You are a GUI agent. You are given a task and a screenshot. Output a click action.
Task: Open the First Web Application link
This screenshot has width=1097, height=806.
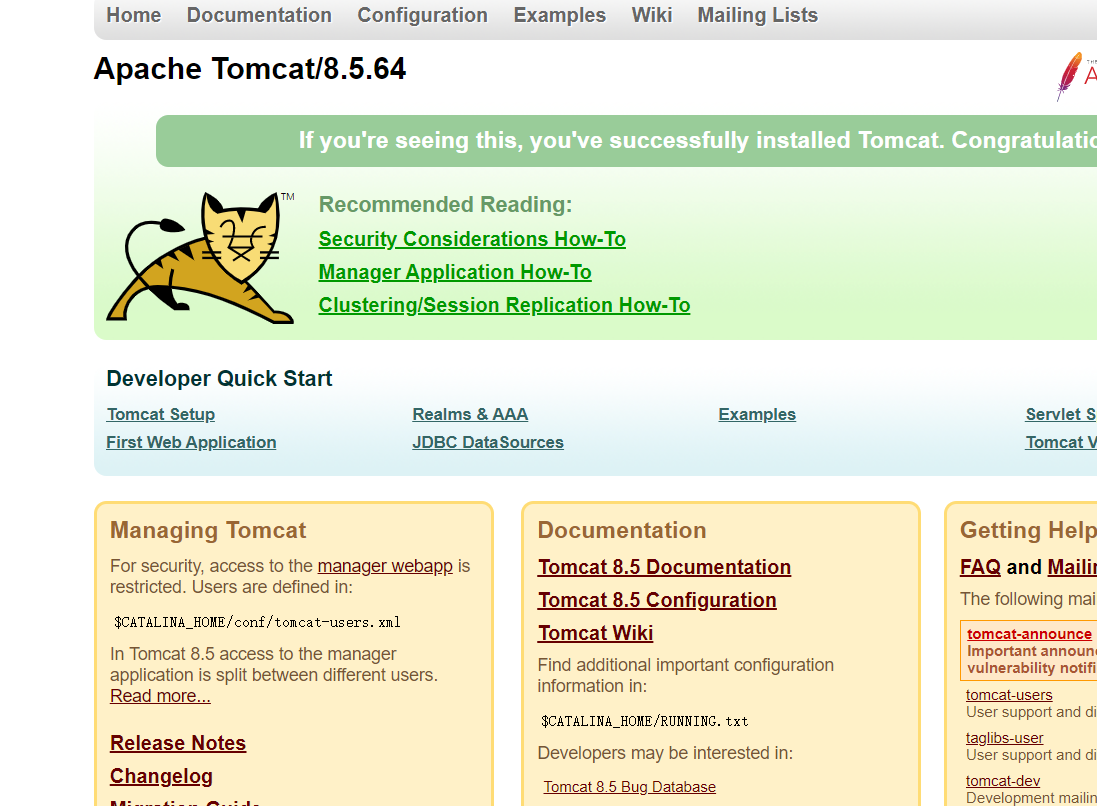tap(191, 442)
